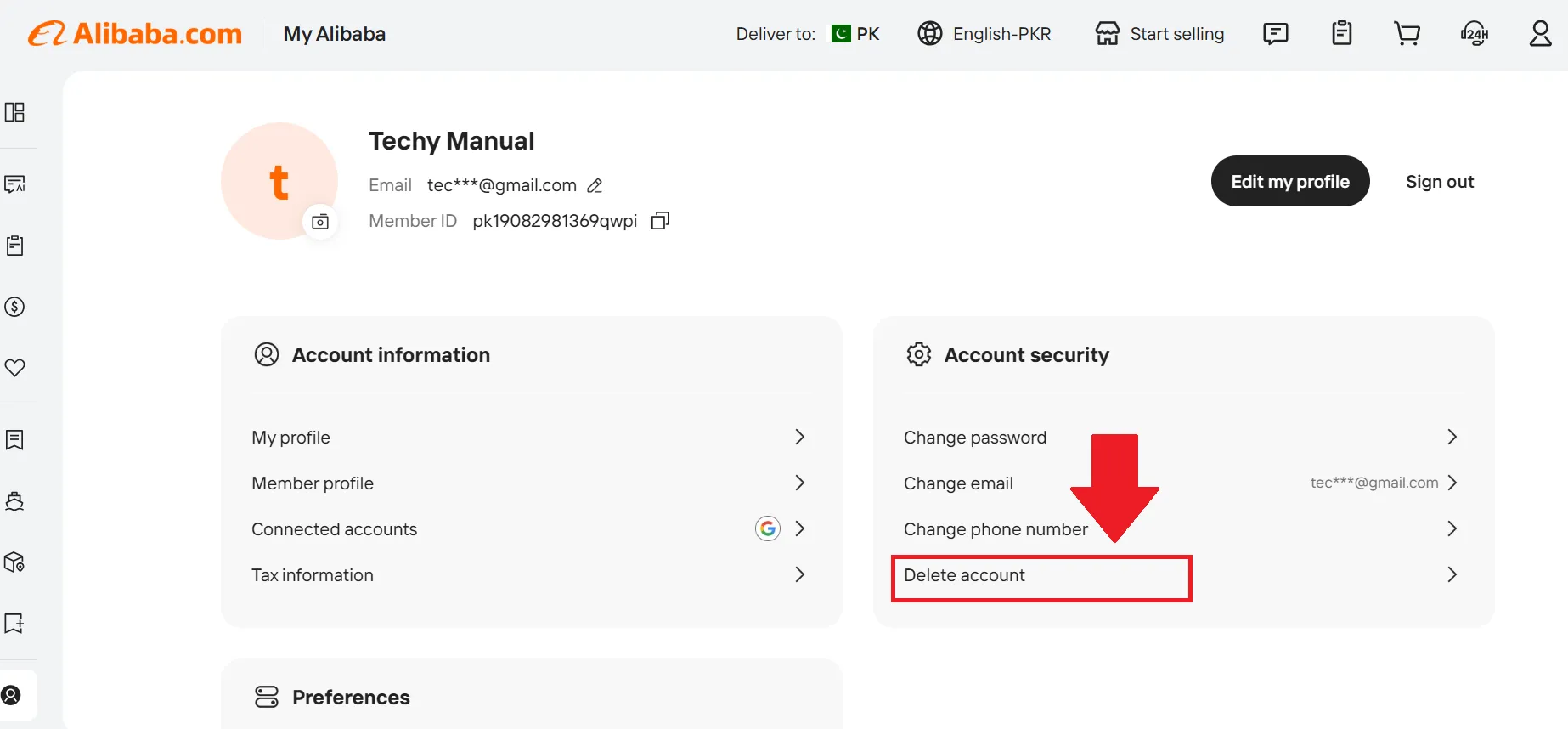
Task: Click the Start selling link
Action: pyautogui.click(x=1176, y=34)
